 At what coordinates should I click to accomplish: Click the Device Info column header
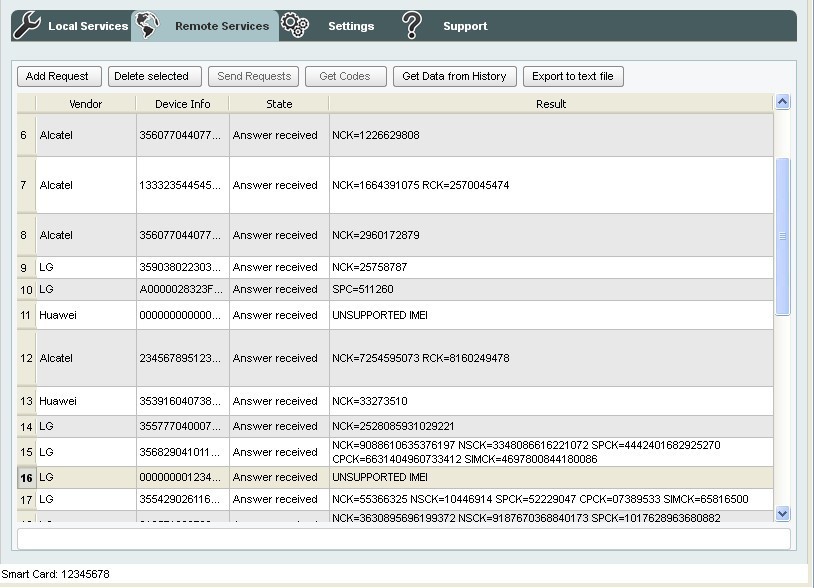[x=181, y=103]
